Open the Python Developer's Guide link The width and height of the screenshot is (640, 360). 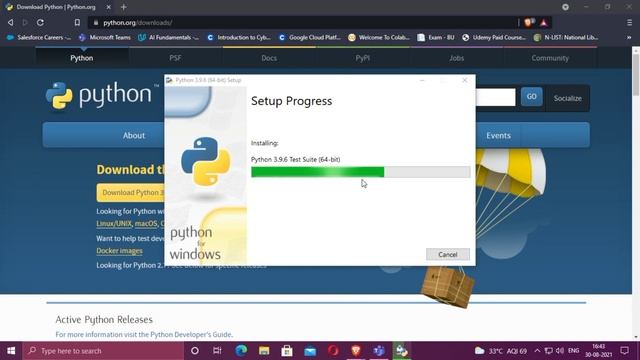tap(191, 334)
